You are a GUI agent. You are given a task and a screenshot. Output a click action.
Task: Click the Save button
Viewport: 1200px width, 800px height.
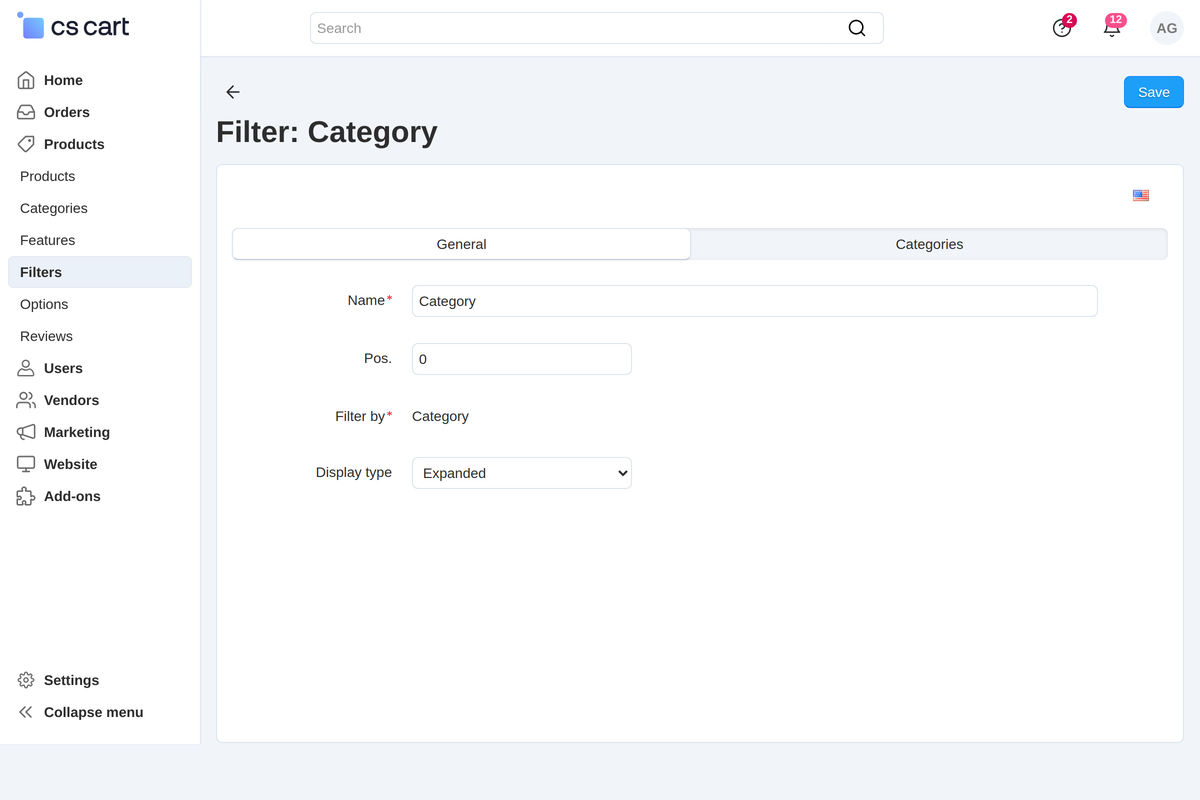click(1154, 92)
